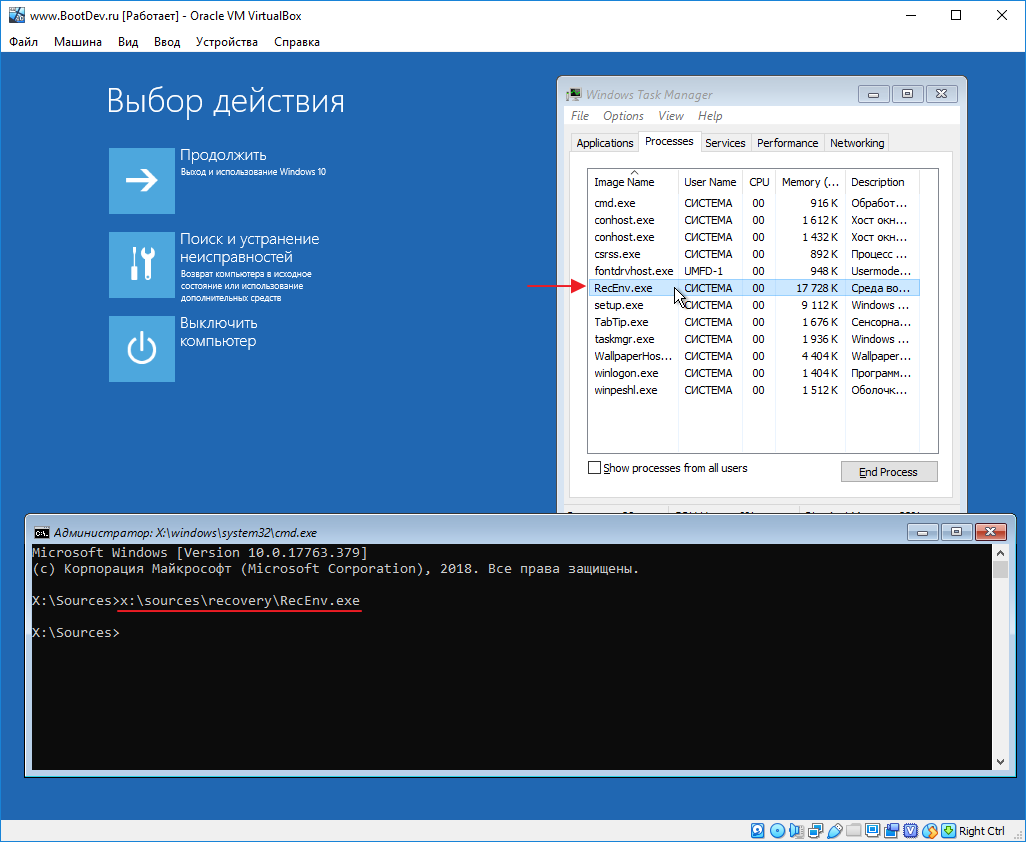Click the power-off icon for Выключить компьютер
This screenshot has height=842, width=1026.
141,348
